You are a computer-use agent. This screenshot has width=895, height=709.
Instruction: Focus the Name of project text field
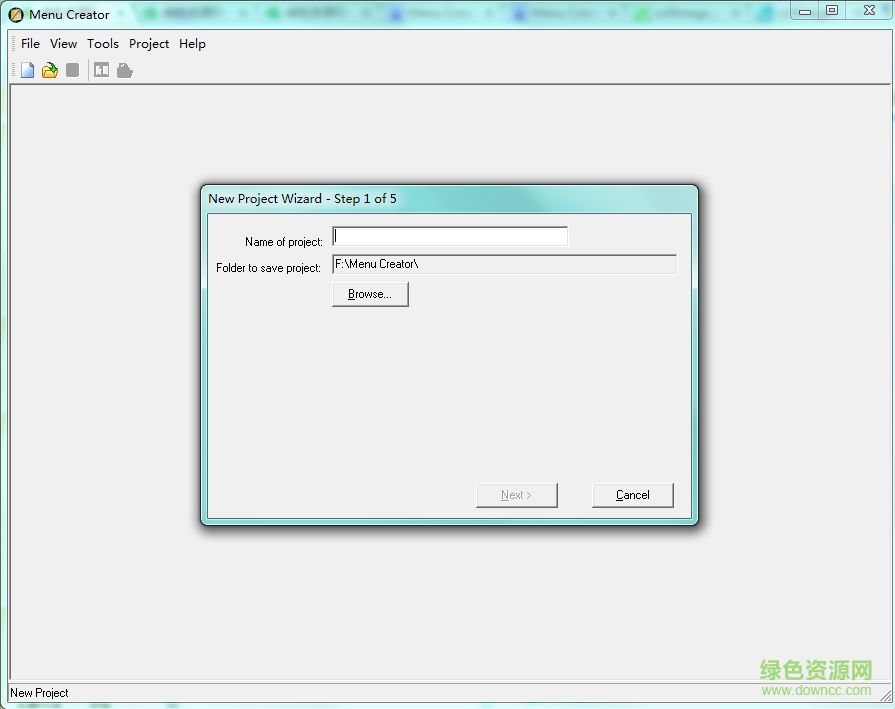(450, 237)
